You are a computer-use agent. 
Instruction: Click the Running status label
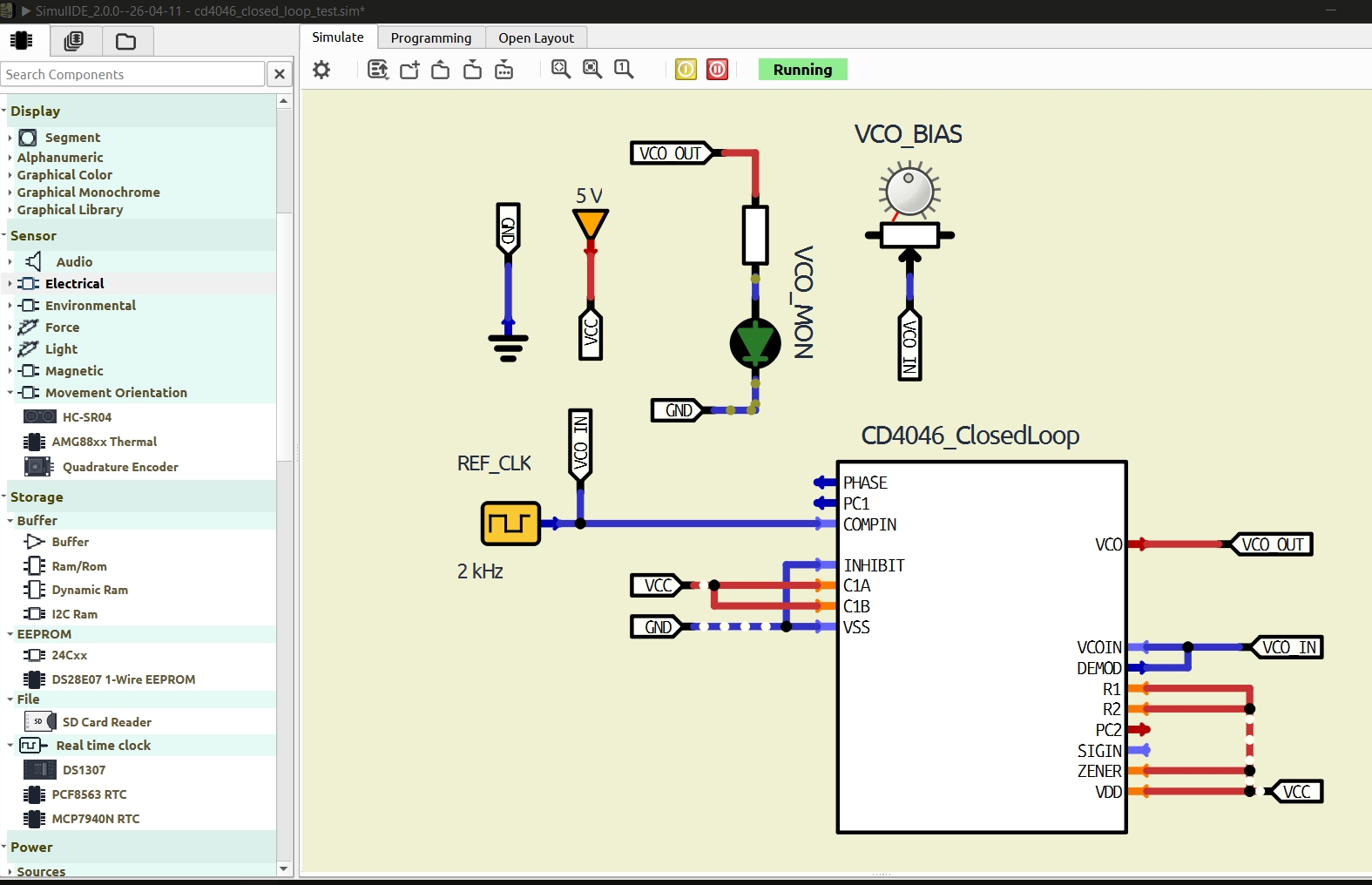802,70
